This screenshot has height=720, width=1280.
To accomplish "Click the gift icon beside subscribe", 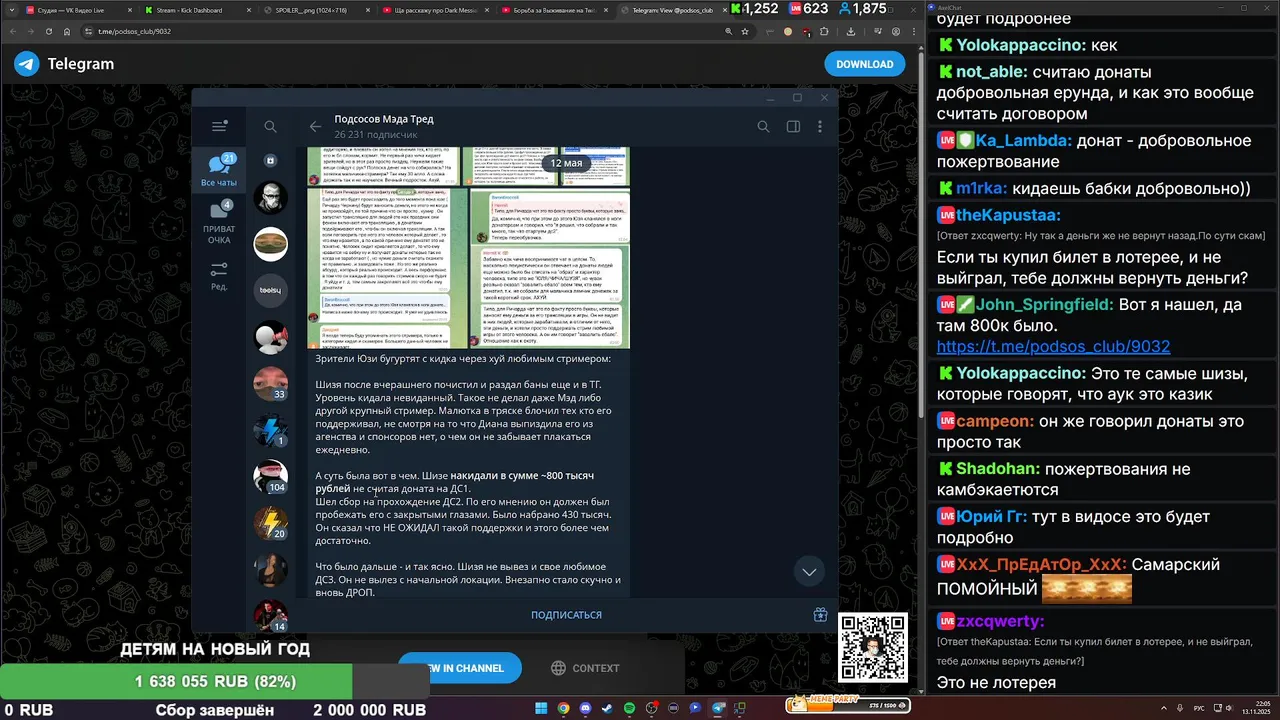I will coord(820,615).
